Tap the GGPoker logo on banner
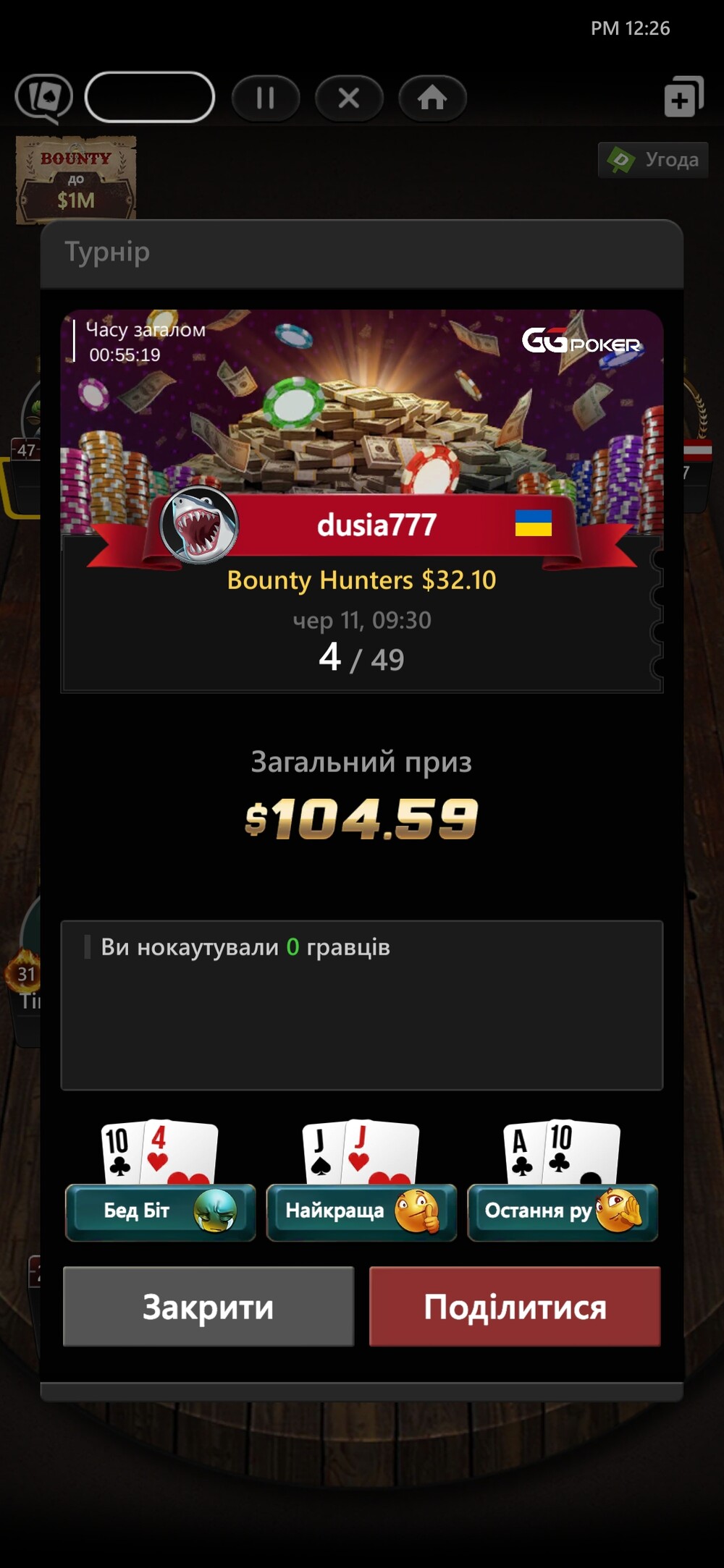 tap(581, 341)
